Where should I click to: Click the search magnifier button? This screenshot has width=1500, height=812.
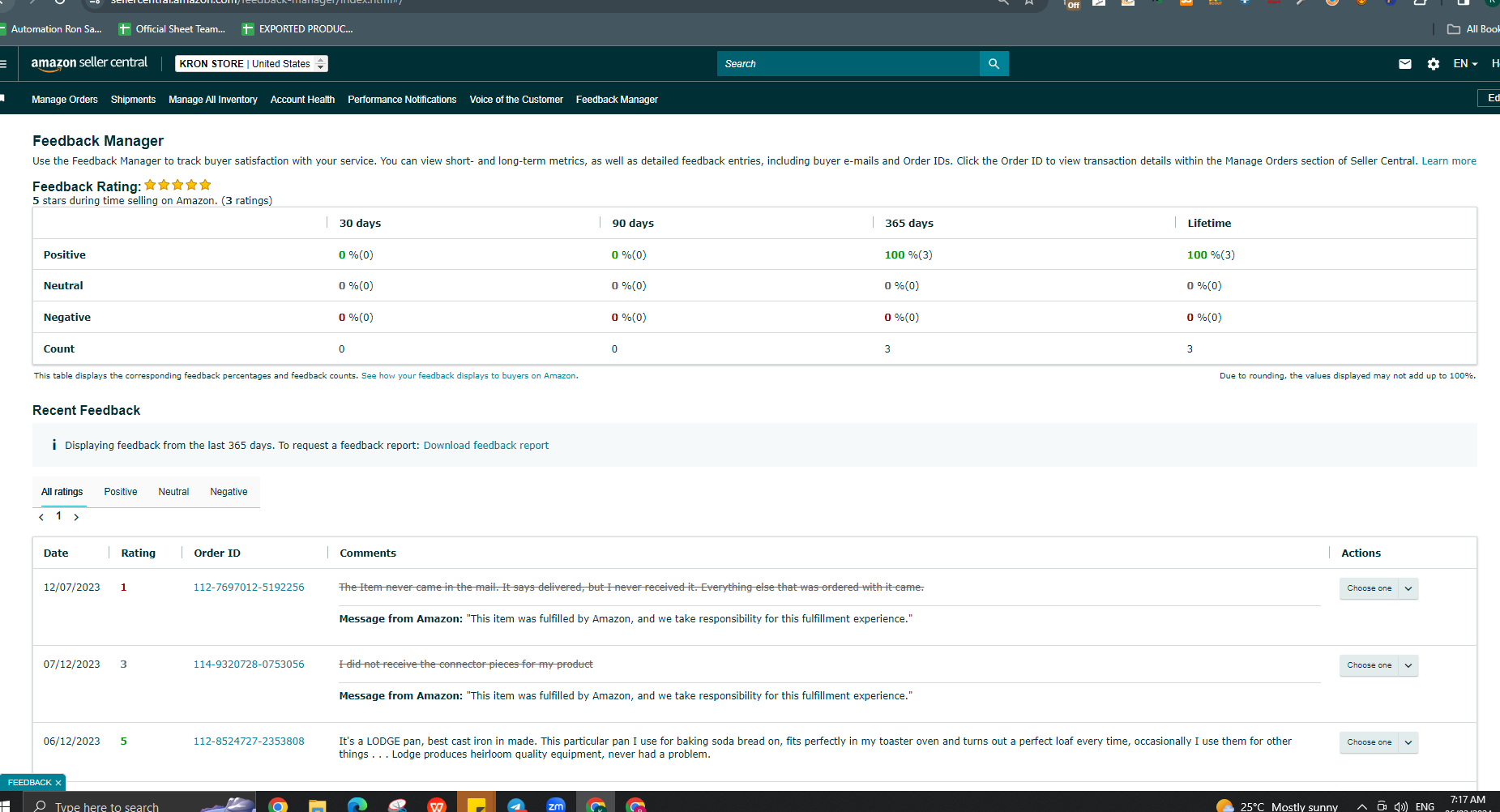[994, 63]
